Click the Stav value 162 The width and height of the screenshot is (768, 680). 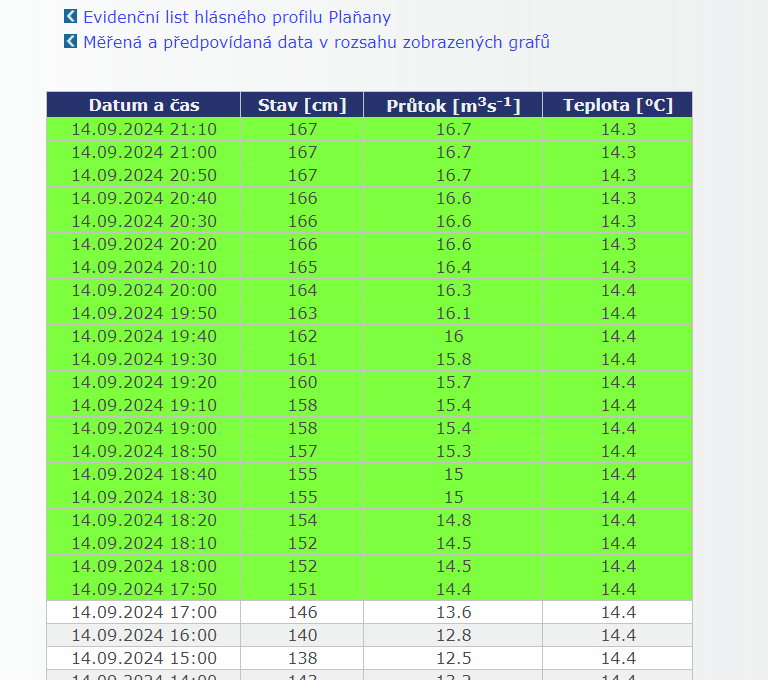302,336
